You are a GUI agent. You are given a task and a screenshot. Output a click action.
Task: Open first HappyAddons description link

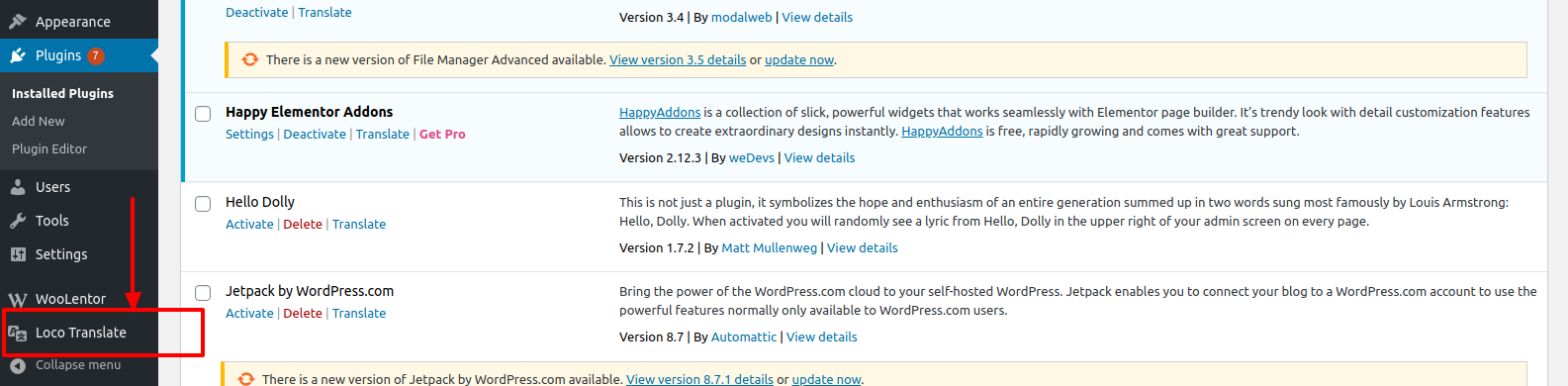[x=660, y=112]
